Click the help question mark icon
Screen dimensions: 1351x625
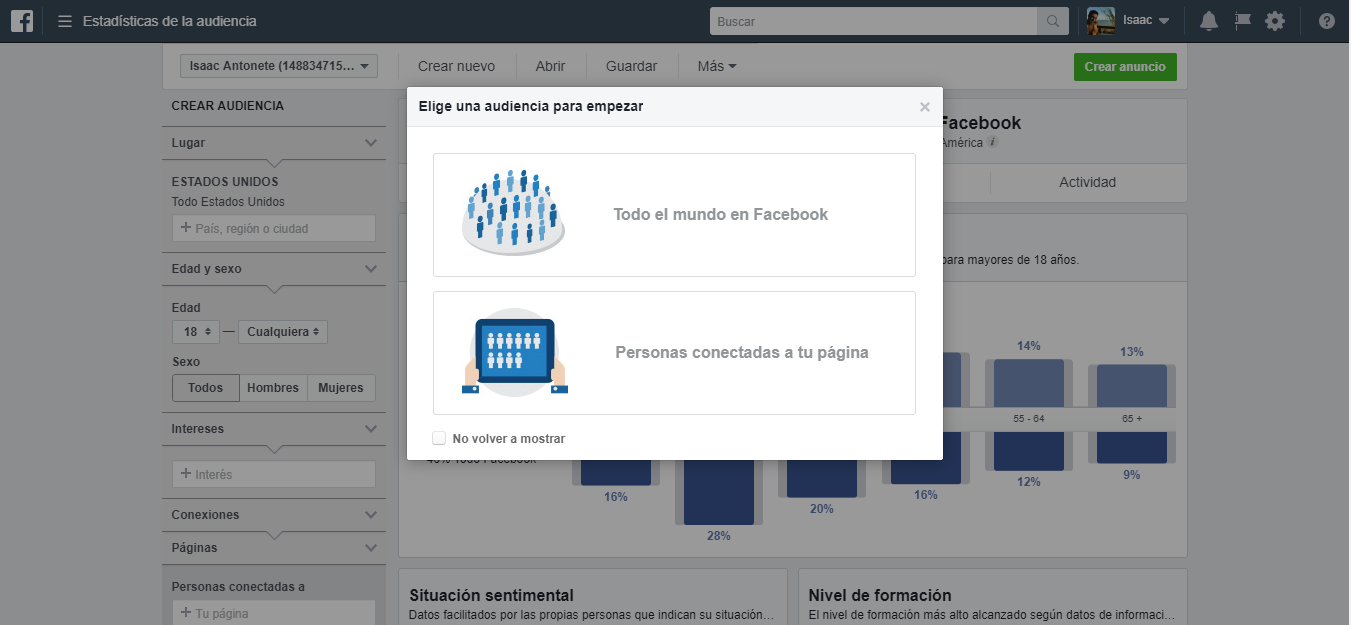[x=1327, y=21]
